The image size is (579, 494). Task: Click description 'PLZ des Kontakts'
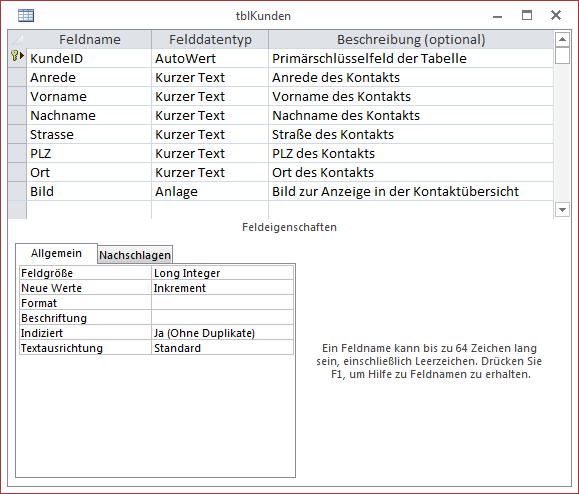pyautogui.click(x=411, y=154)
